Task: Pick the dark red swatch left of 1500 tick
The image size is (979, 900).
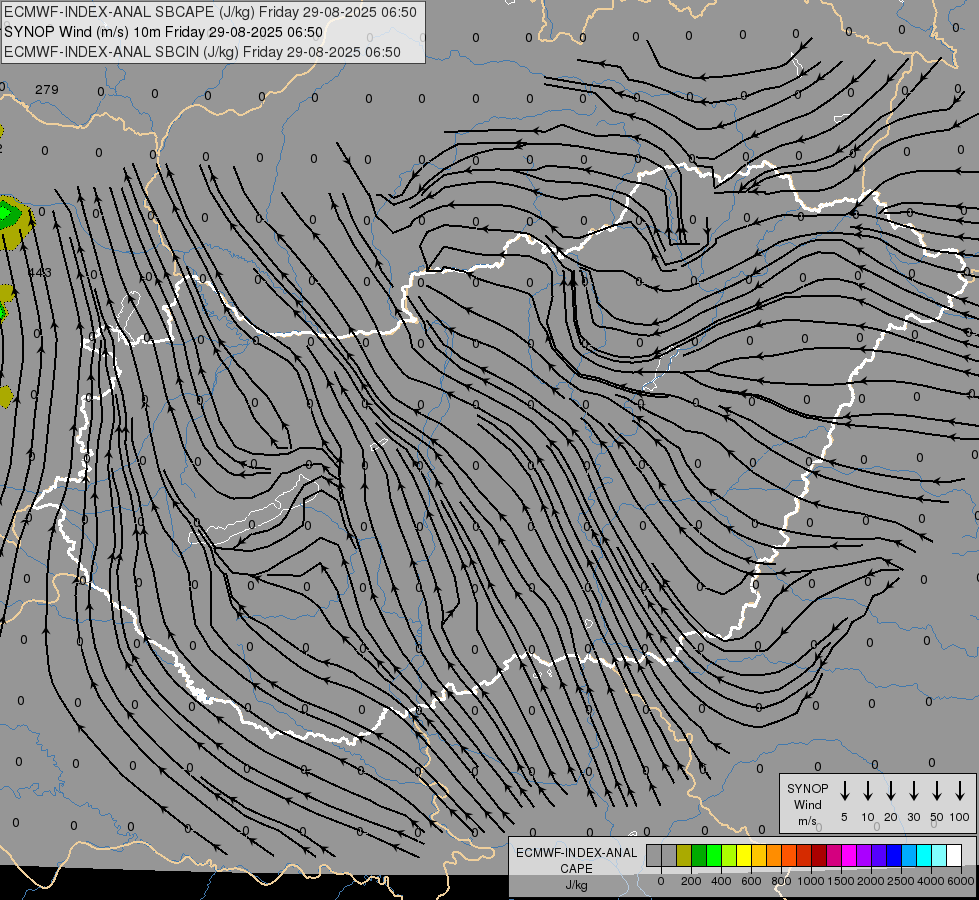Action: [819, 855]
